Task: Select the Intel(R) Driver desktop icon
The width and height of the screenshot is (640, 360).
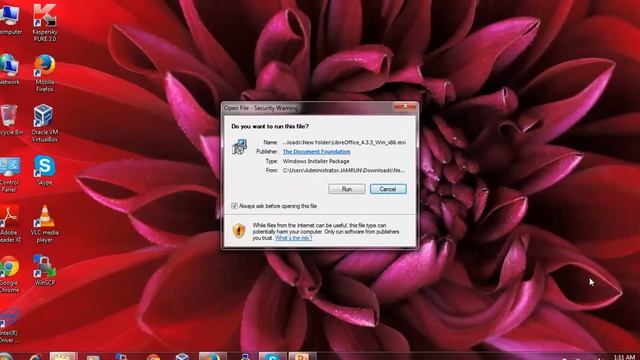Action: (x=9, y=327)
